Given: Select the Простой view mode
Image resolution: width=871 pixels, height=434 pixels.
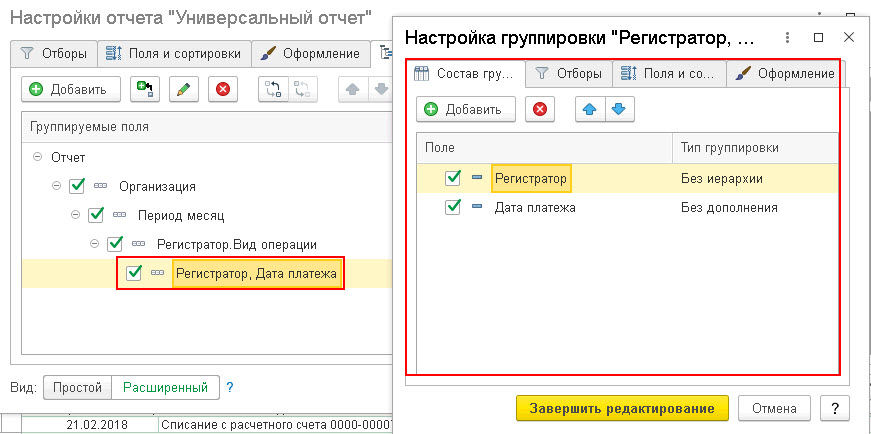Looking at the screenshot, I should click(77, 387).
